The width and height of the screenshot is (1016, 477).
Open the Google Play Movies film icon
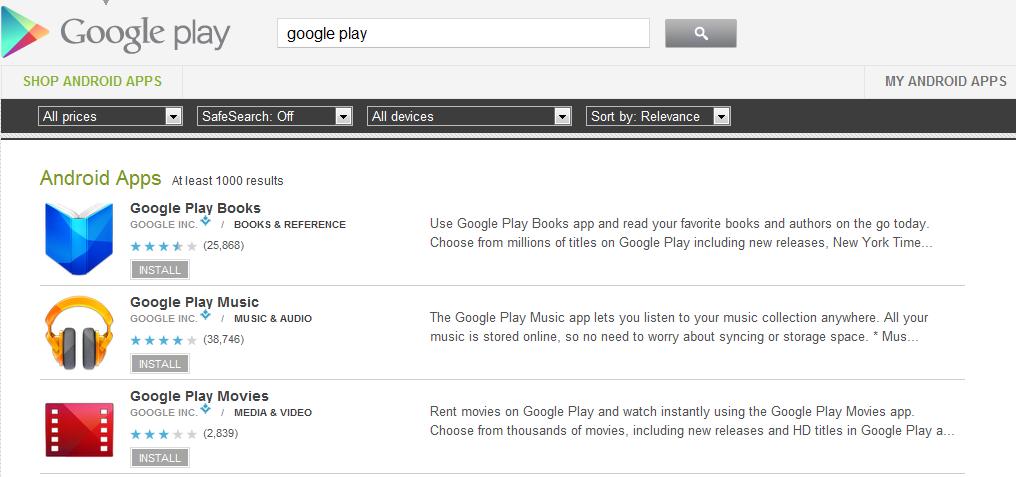[x=79, y=430]
